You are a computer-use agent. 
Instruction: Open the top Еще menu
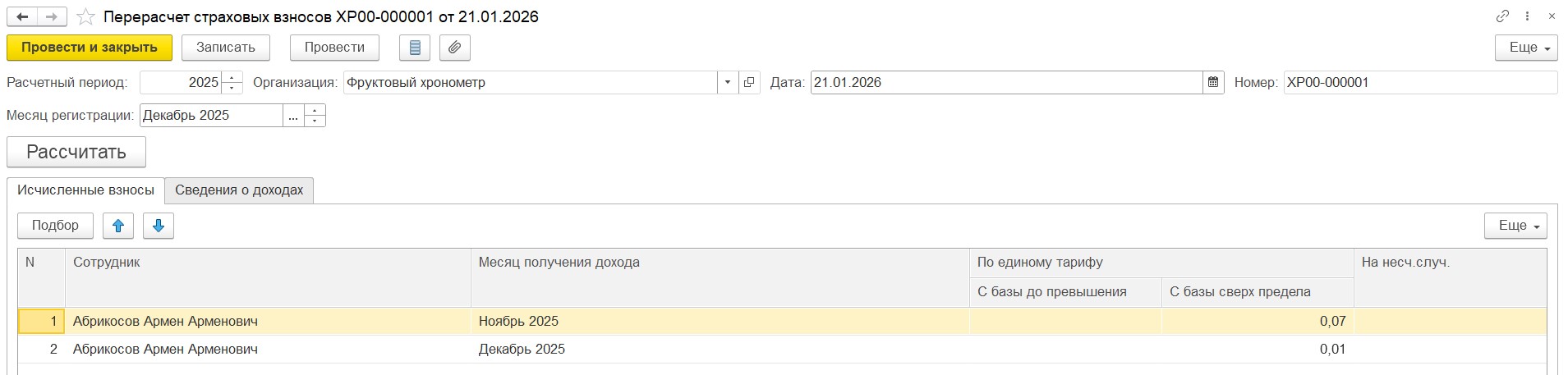point(1526,48)
